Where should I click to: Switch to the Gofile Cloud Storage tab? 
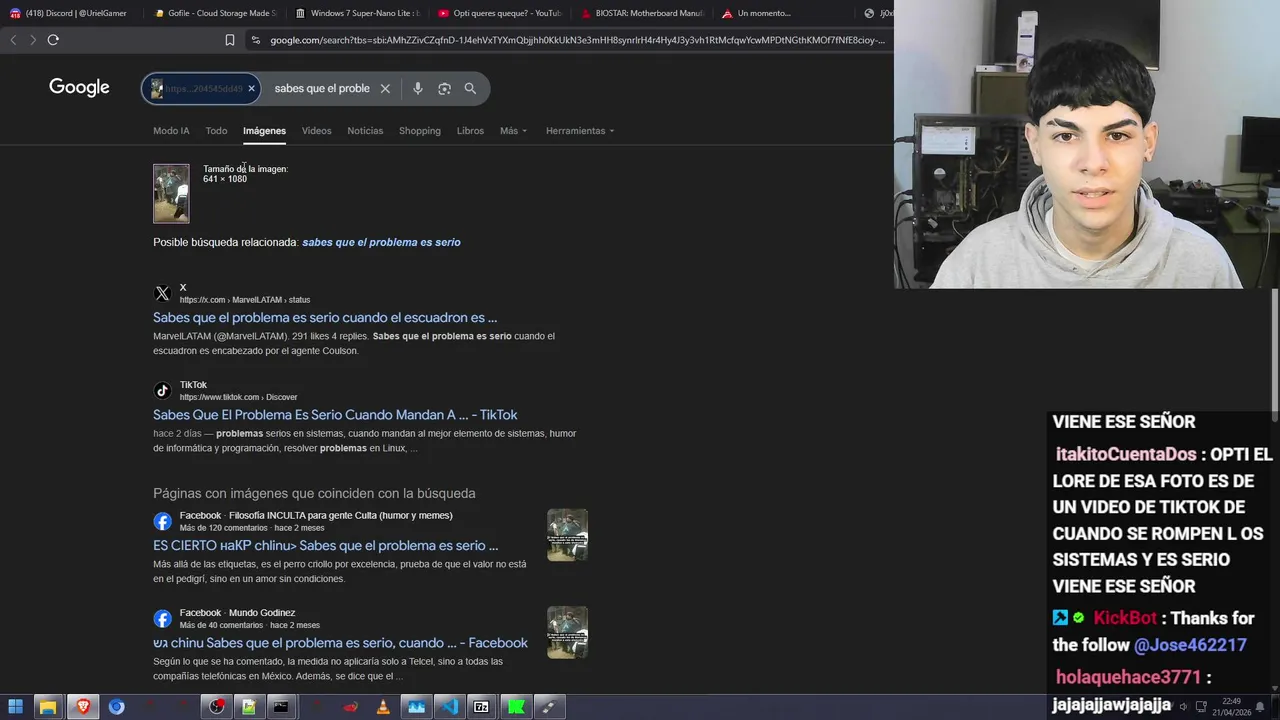pos(215,13)
